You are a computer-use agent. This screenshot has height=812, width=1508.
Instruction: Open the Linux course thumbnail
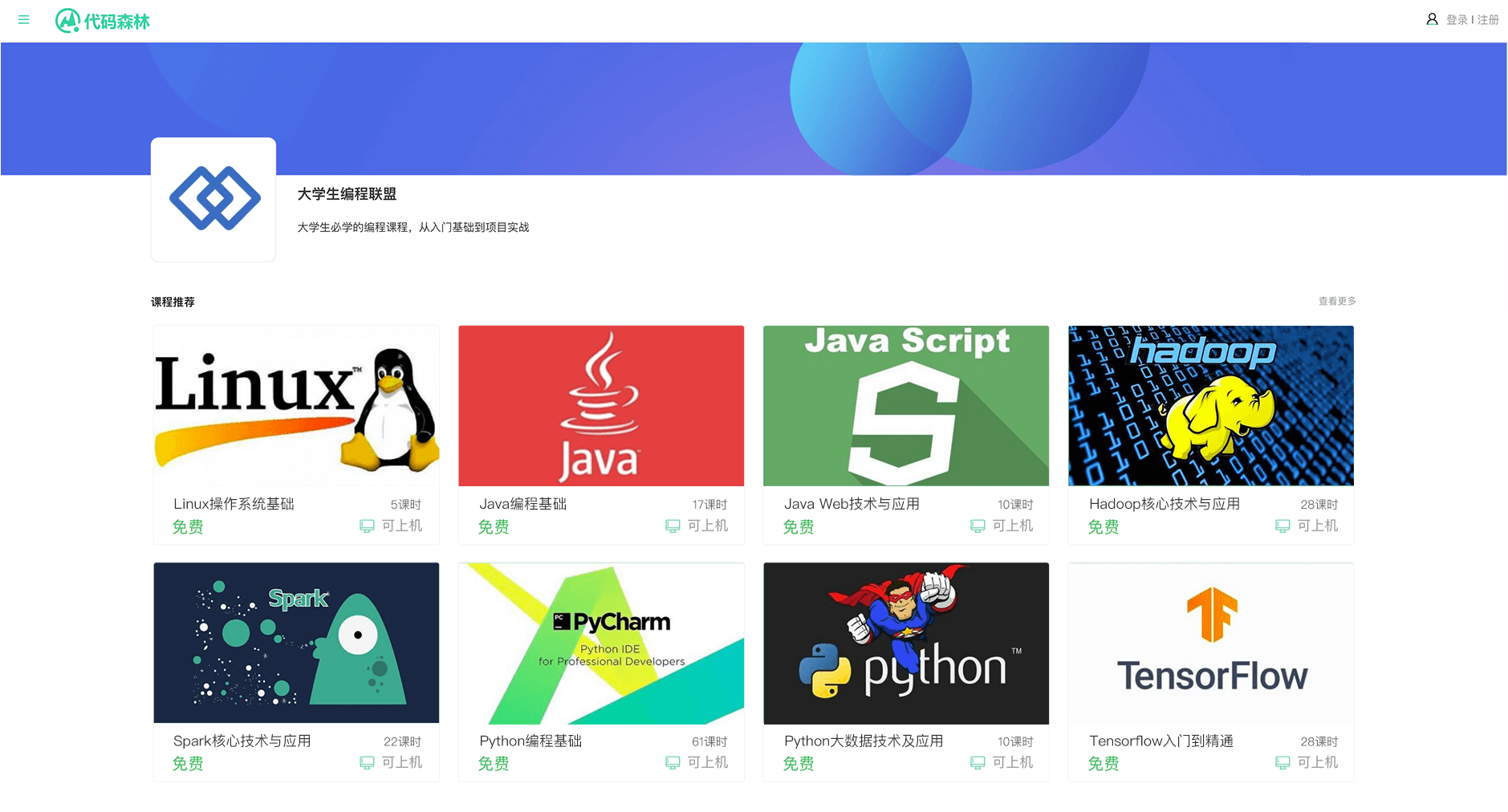click(x=296, y=405)
